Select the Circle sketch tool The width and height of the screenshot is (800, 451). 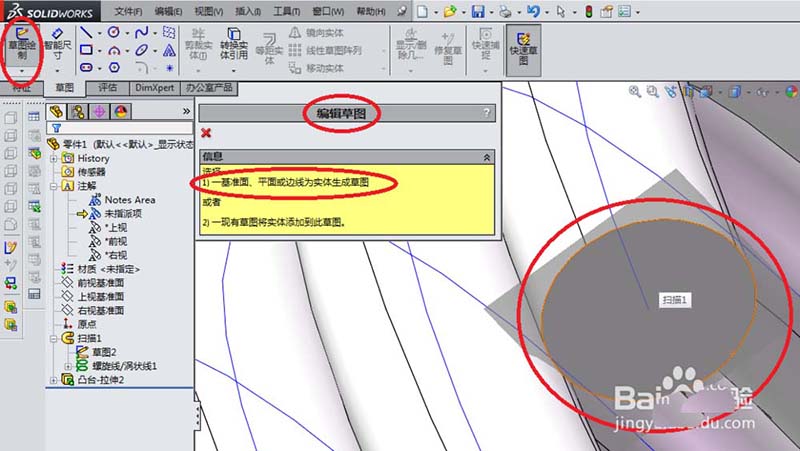114,33
